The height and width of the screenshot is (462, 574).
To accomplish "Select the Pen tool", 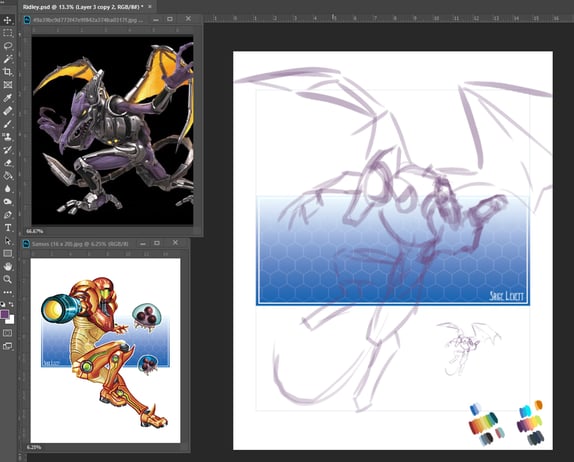I will pyautogui.click(x=7, y=215).
